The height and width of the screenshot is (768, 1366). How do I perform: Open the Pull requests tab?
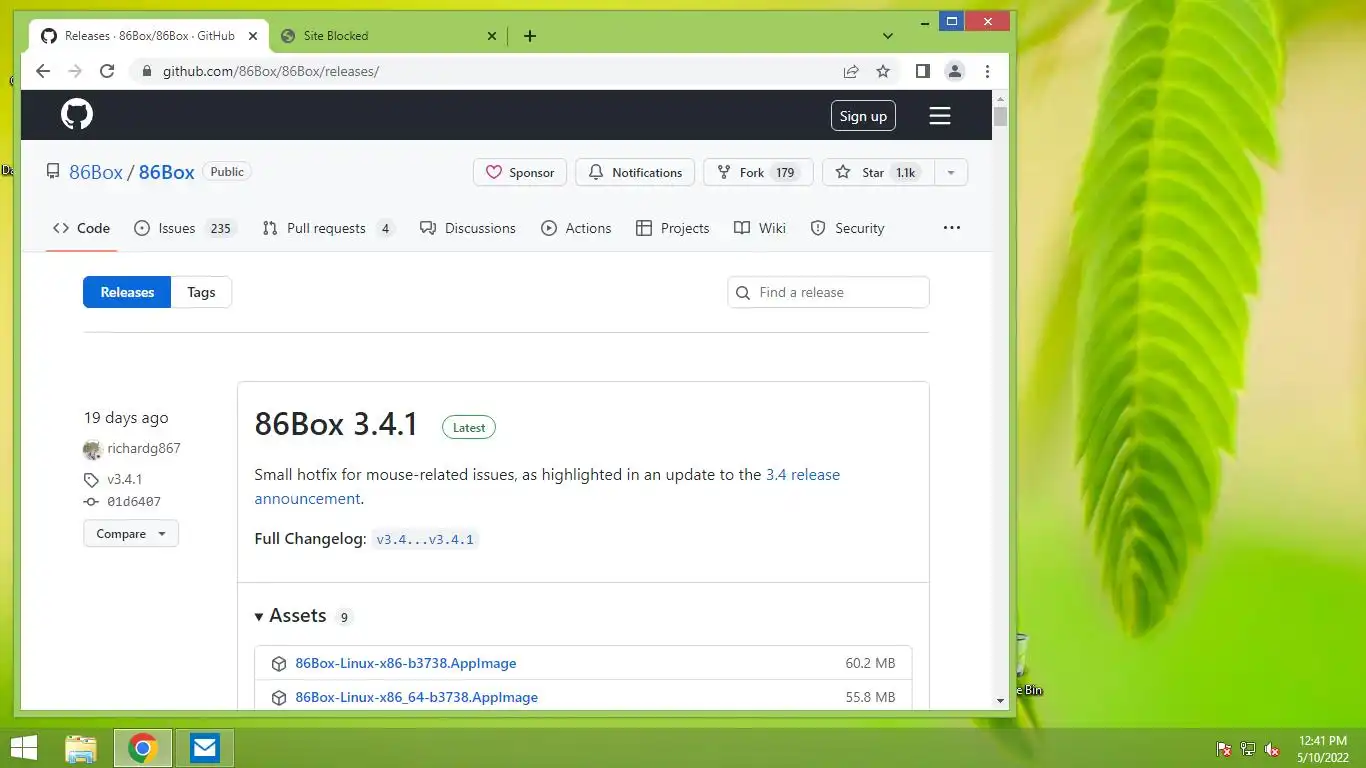(x=328, y=228)
